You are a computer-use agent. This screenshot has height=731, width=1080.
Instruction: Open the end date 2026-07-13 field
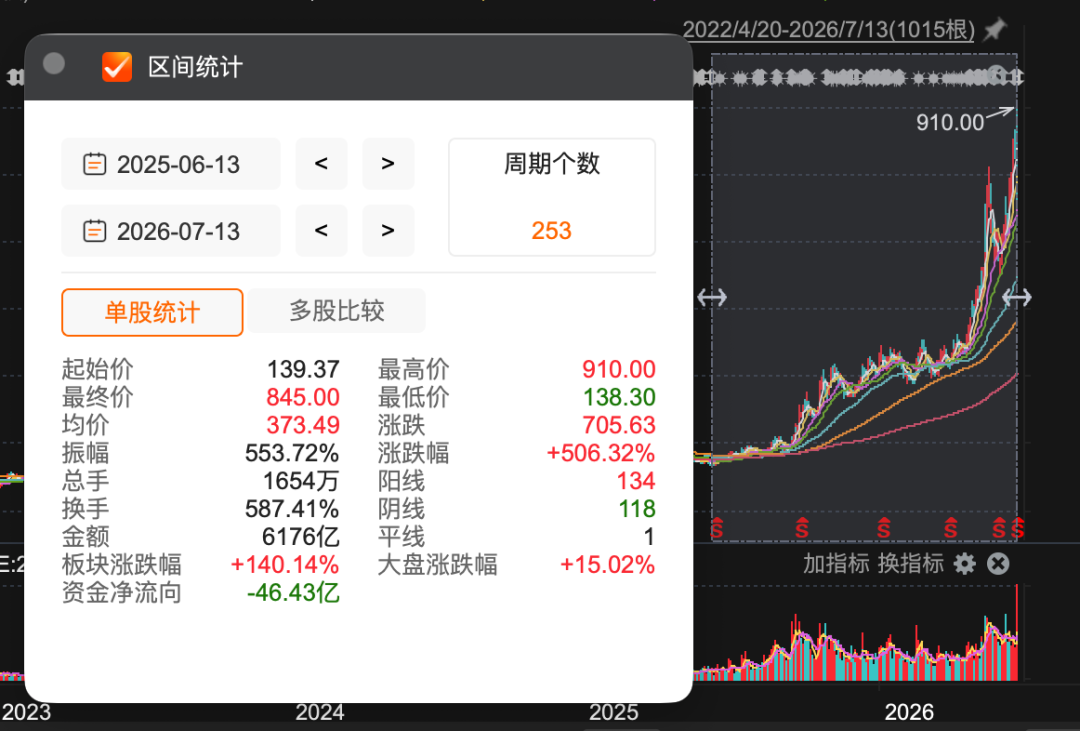[x=171, y=231]
